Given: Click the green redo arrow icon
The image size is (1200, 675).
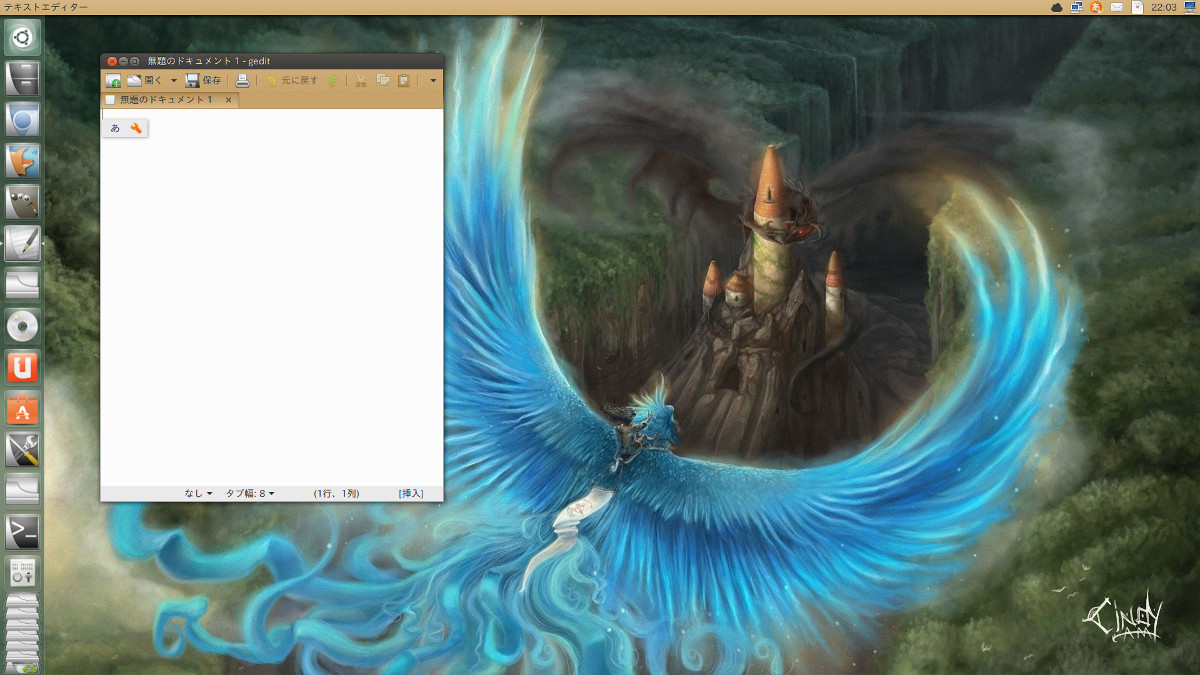Looking at the screenshot, I should click(332, 80).
